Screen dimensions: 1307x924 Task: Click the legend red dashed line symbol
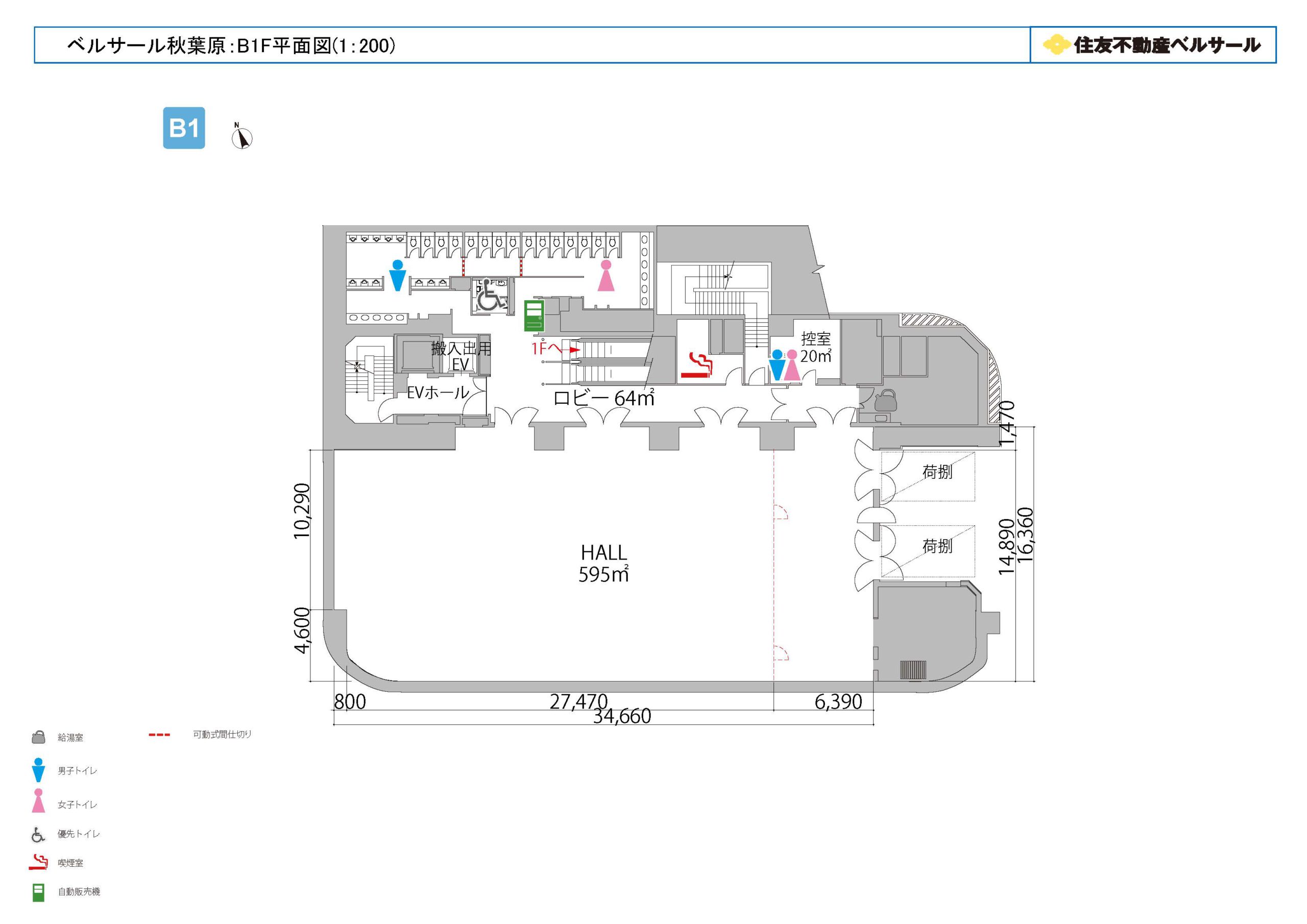(x=159, y=735)
